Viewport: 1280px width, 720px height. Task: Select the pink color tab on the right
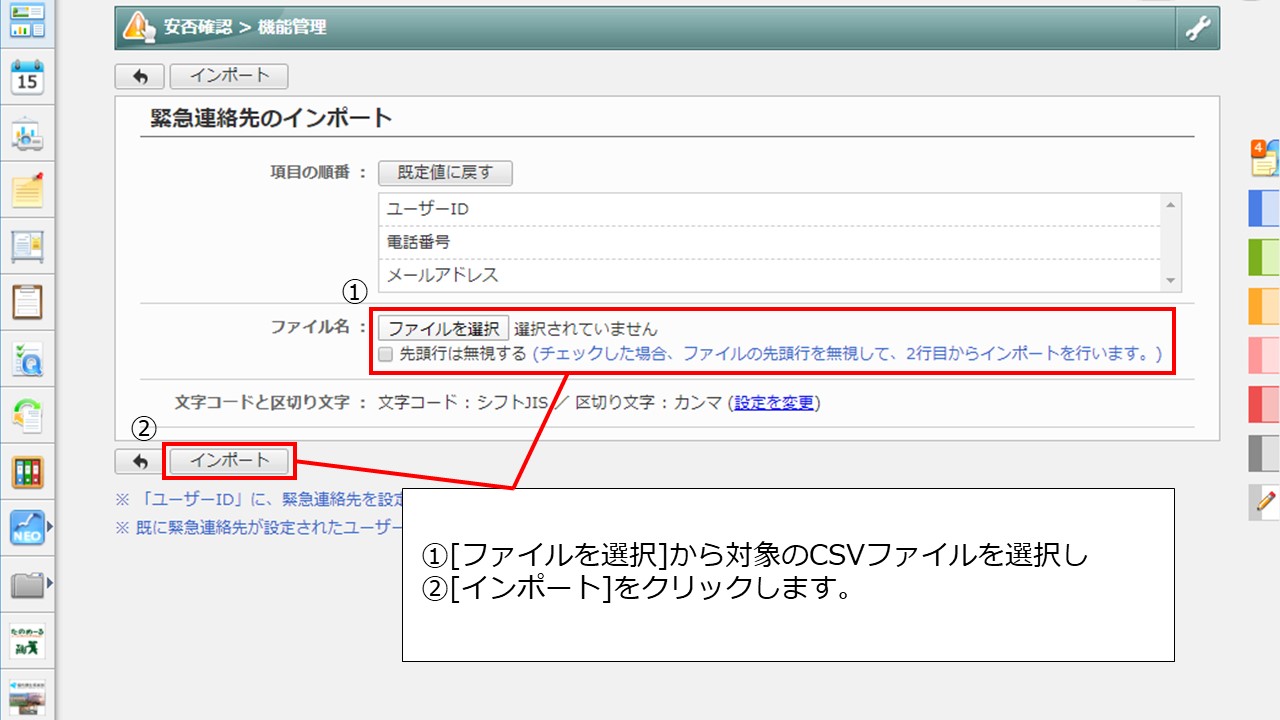tap(1264, 356)
